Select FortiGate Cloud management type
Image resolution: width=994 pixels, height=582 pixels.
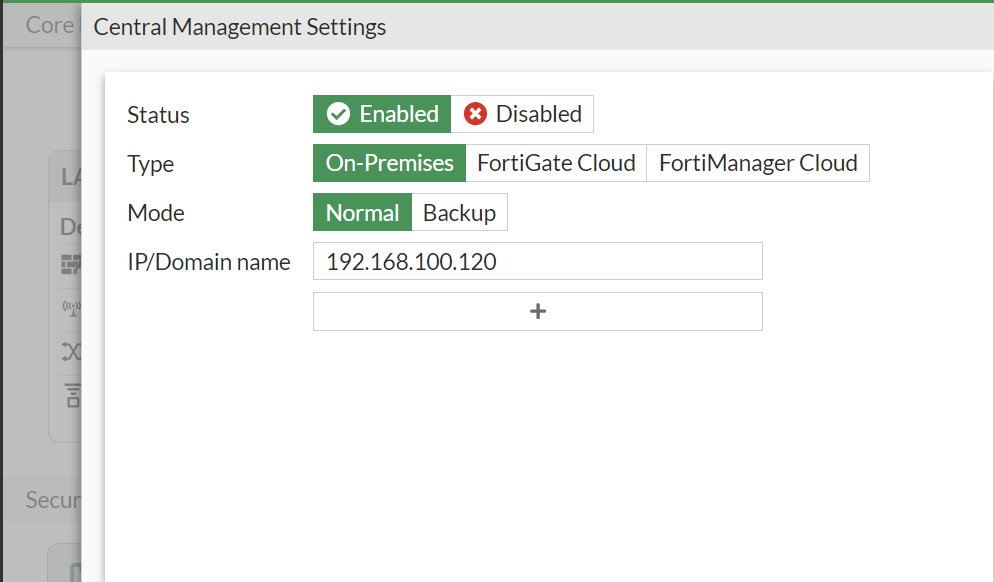tap(555, 162)
